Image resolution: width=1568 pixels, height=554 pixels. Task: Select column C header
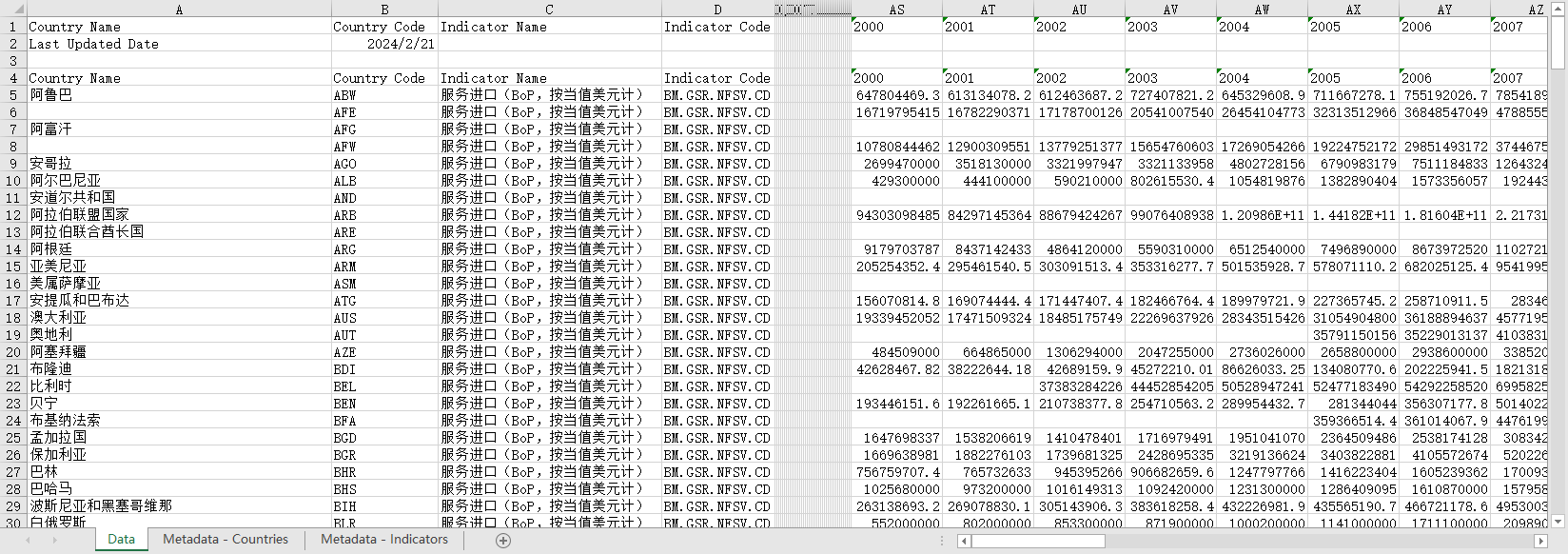coord(550,10)
